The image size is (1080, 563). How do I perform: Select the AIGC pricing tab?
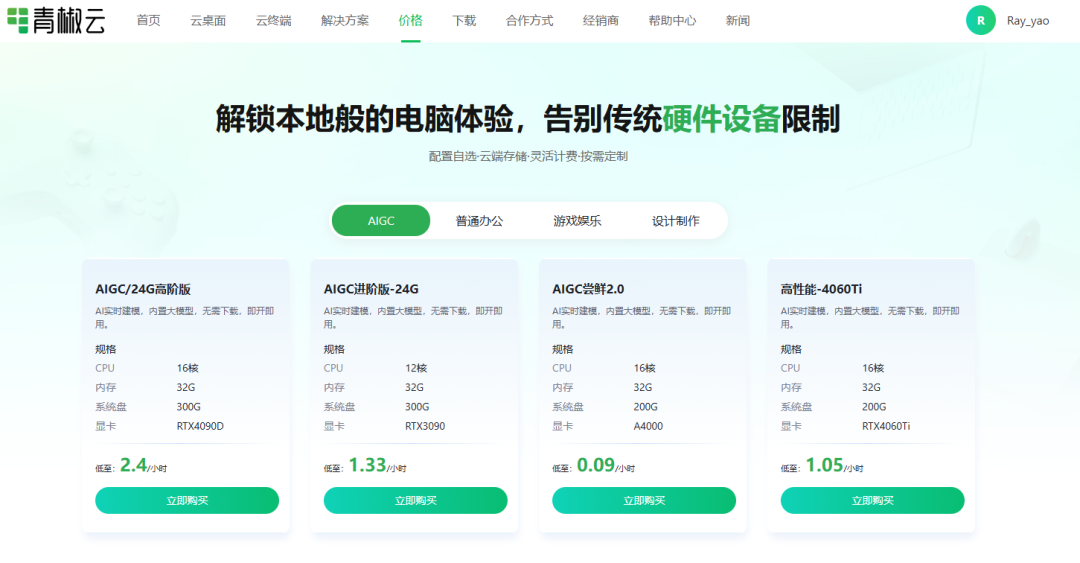tap(381, 221)
